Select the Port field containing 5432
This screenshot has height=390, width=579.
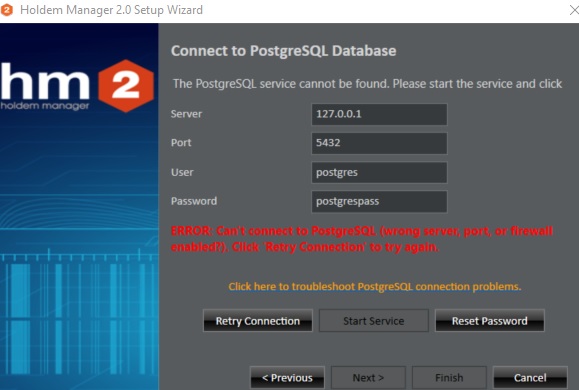(x=379, y=143)
